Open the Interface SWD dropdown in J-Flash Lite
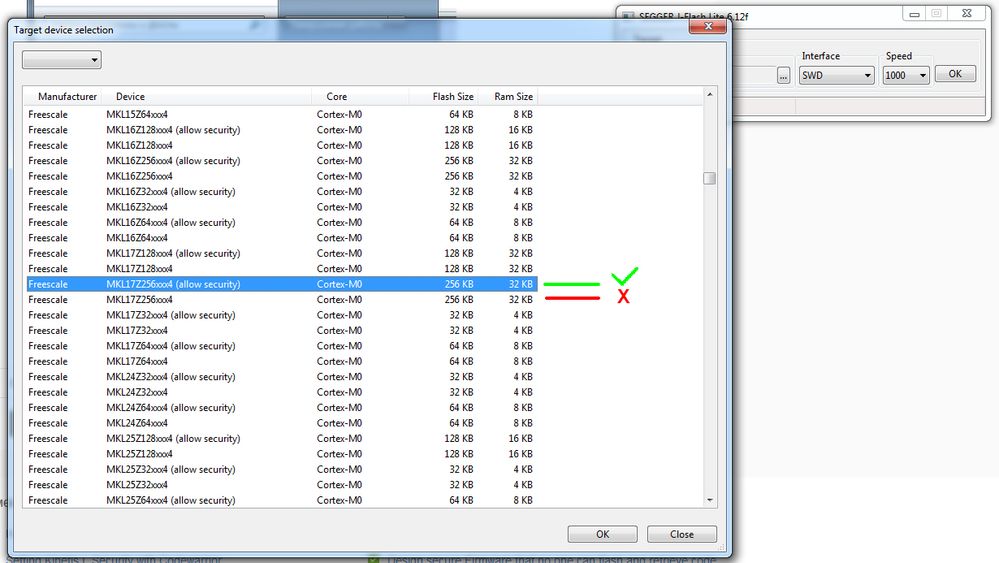This screenshot has width=999, height=563. tap(836, 75)
